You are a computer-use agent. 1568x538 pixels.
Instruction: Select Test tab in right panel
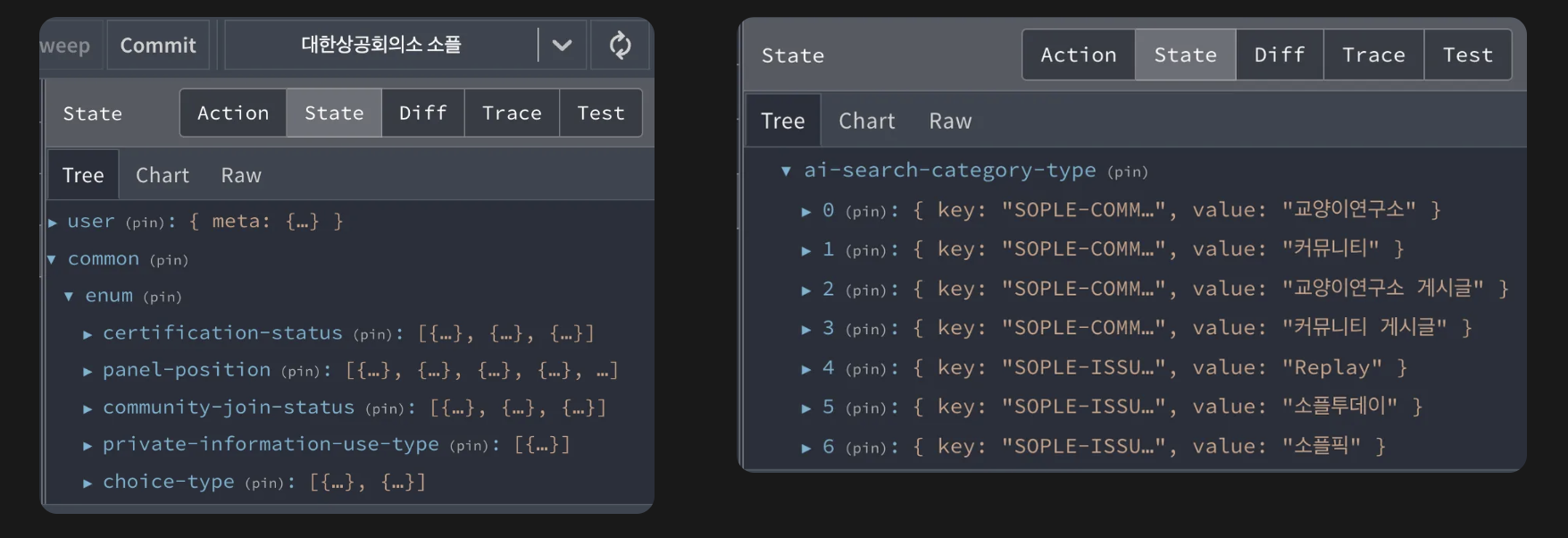[1468, 55]
